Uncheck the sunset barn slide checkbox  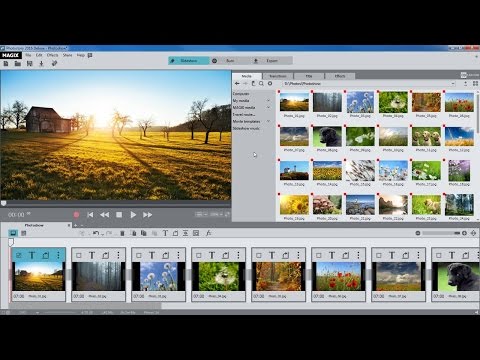(x=19, y=256)
